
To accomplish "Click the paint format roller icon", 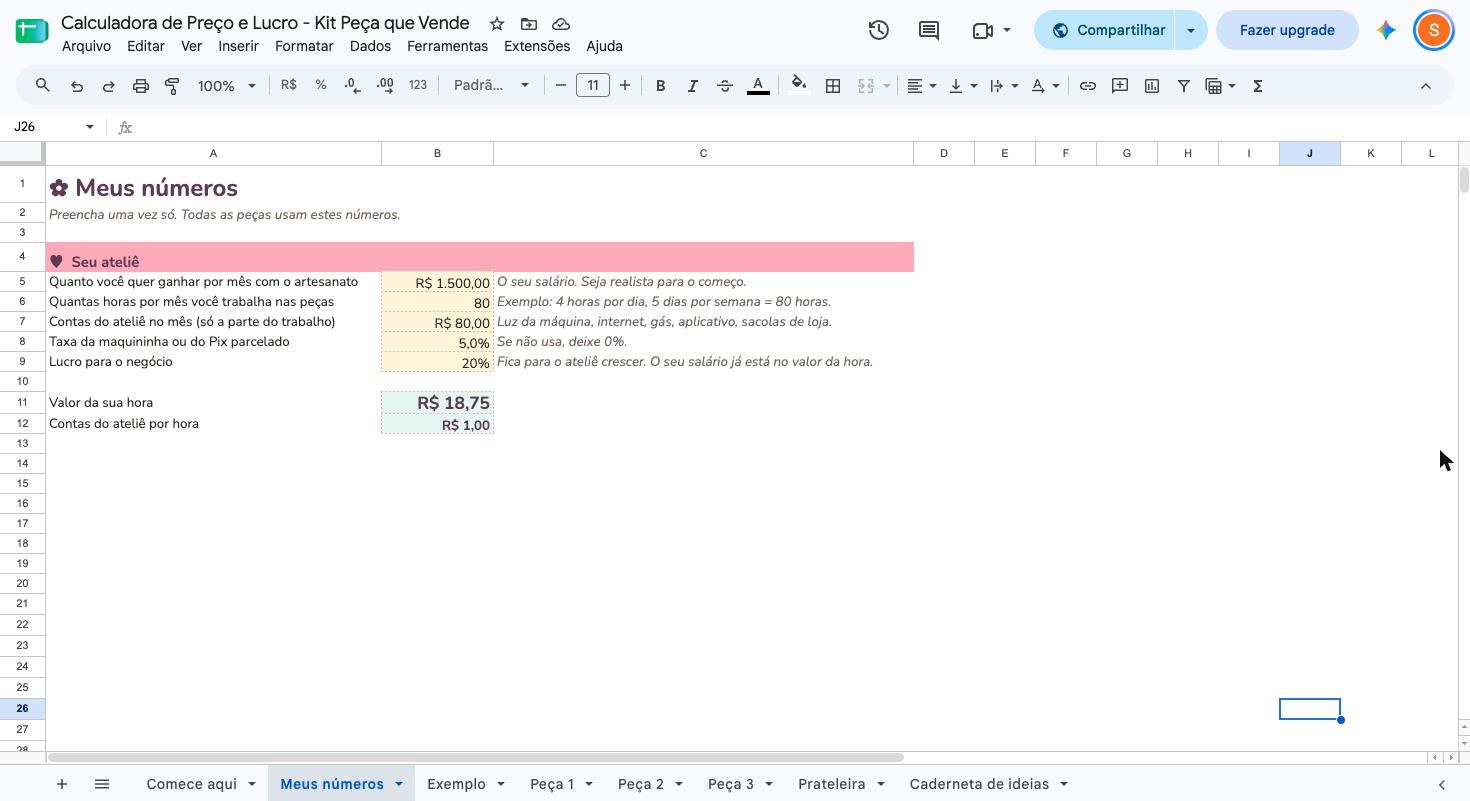I will pos(172,86).
